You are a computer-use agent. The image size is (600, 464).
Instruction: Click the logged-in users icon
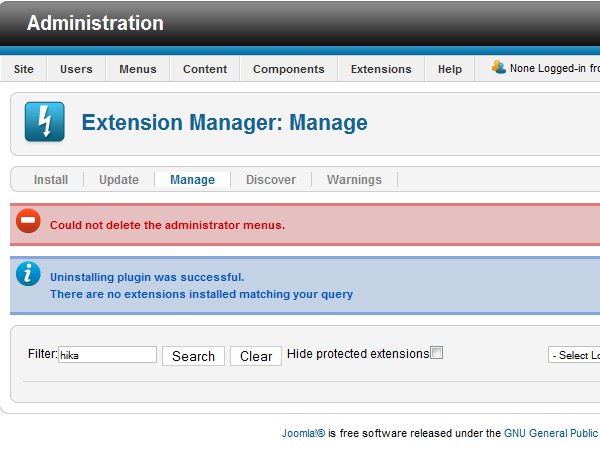[499, 68]
